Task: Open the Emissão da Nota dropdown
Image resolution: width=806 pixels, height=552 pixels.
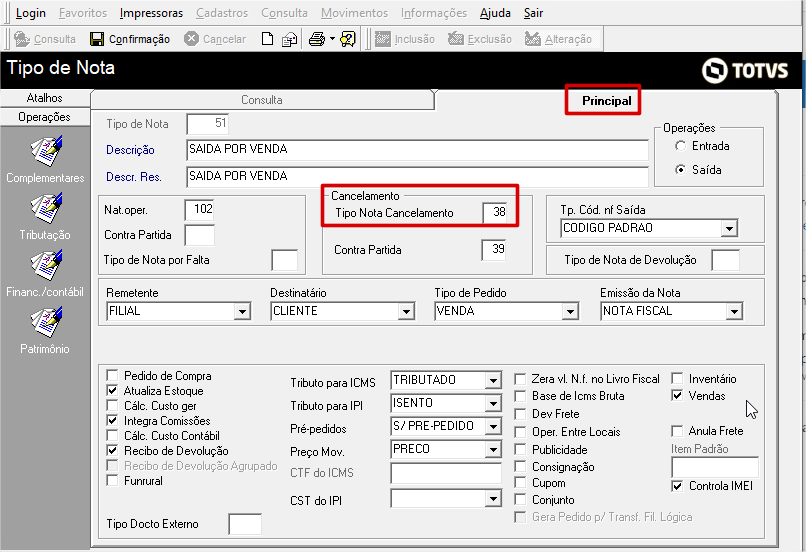Action: click(x=734, y=311)
